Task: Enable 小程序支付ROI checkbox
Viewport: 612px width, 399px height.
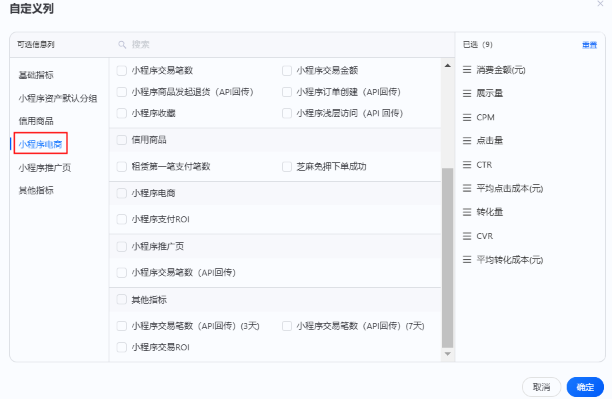Action: (x=122, y=219)
